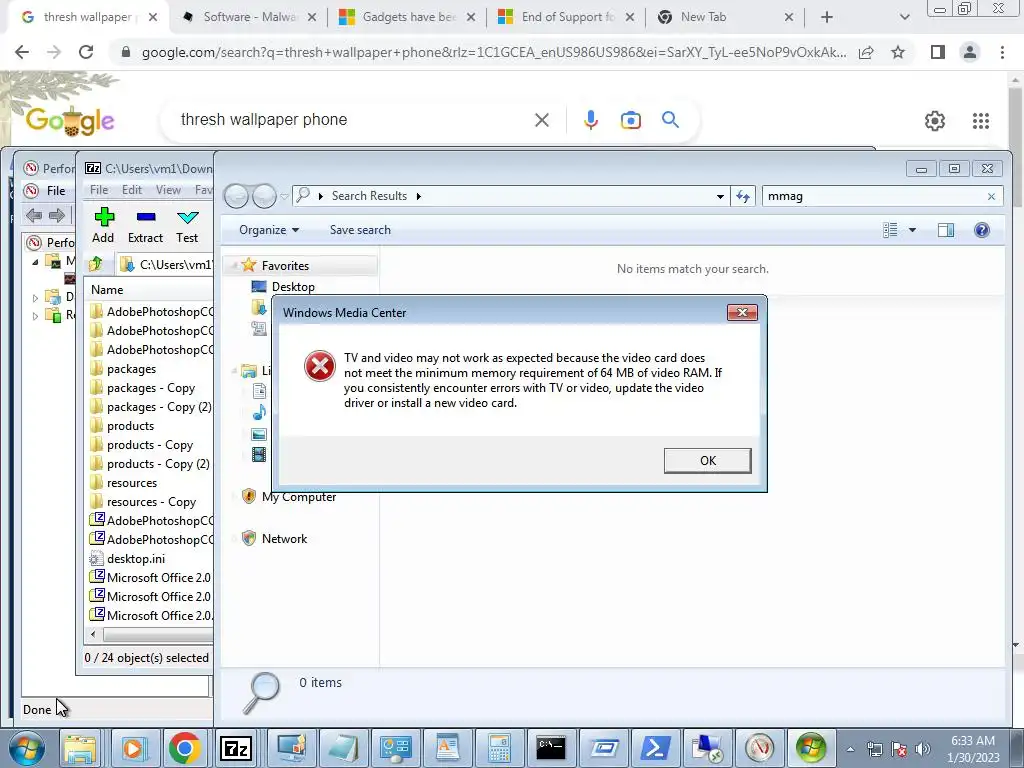Click 7-Zip horizontal scrollbar left arrow
Image resolution: width=1024 pixels, height=768 pixels.
[93, 634]
